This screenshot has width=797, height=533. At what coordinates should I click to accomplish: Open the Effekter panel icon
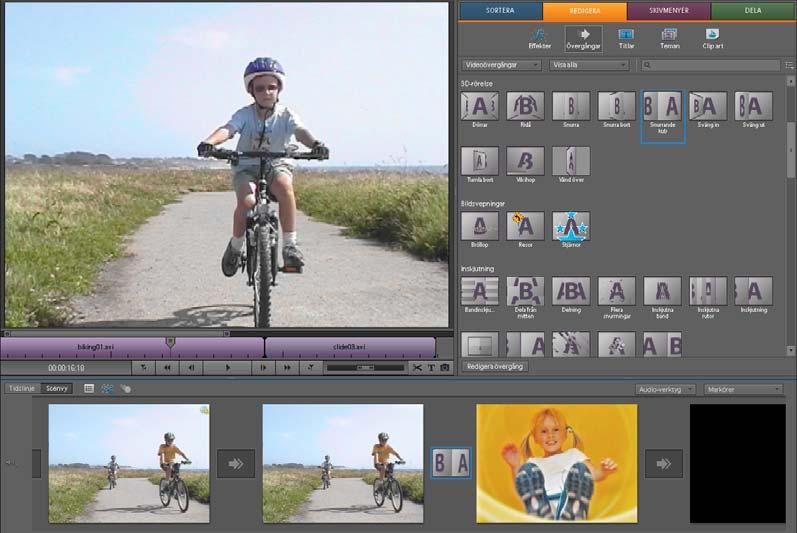(539, 39)
